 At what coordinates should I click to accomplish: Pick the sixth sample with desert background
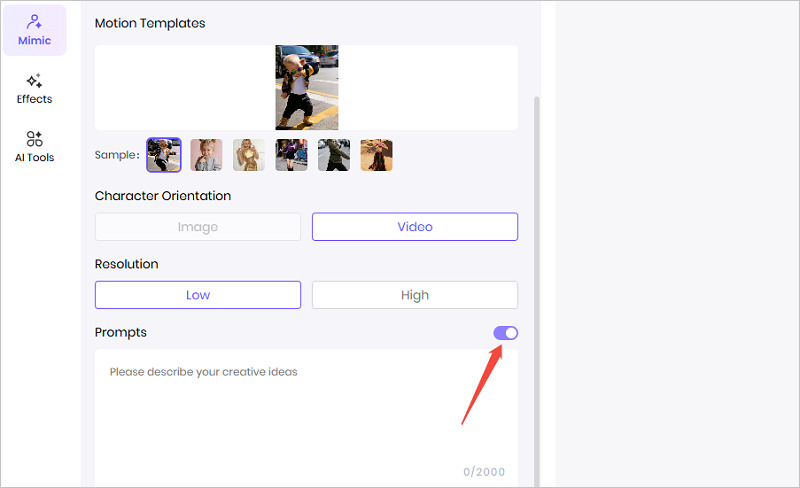point(376,155)
